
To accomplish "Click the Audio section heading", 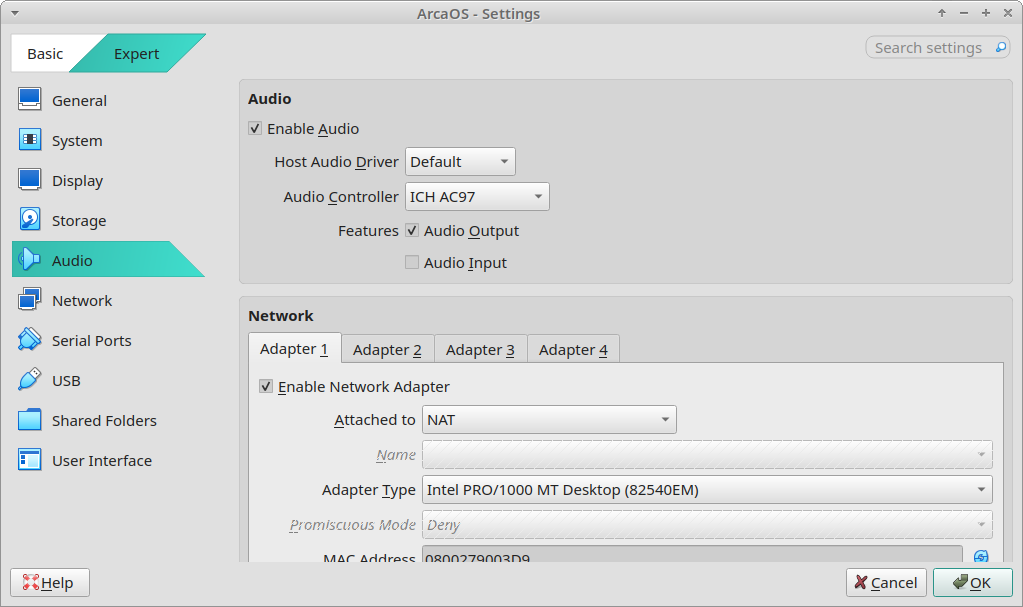I will (x=269, y=99).
